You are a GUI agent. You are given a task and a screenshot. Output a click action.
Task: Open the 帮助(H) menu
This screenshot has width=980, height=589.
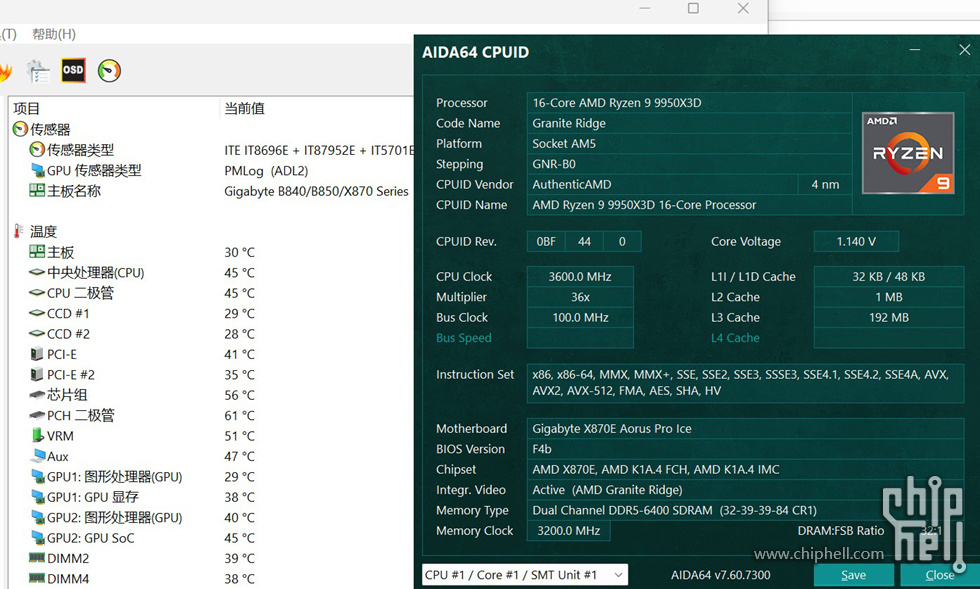[x=54, y=34]
